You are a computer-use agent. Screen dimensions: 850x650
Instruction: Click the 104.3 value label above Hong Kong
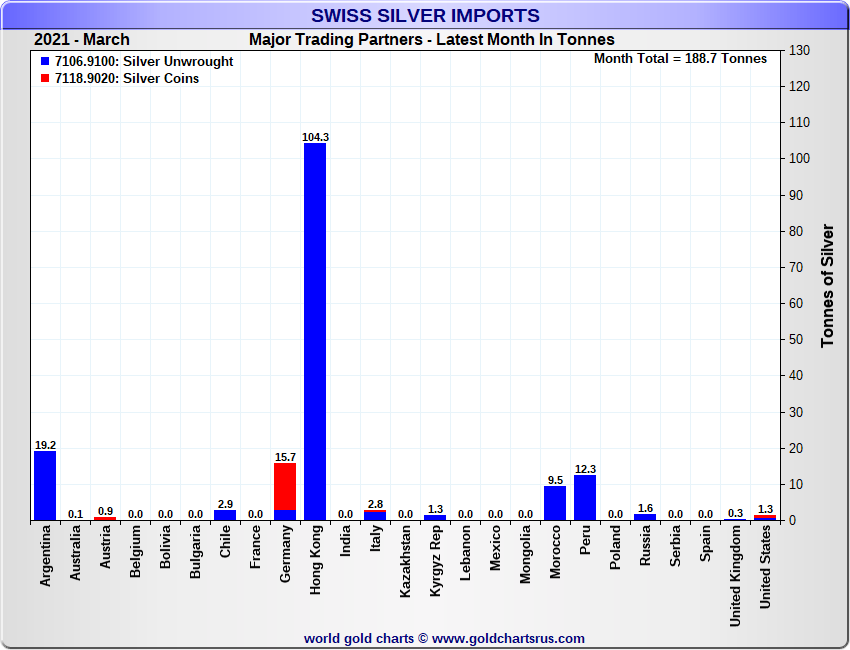(x=315, y=137)
